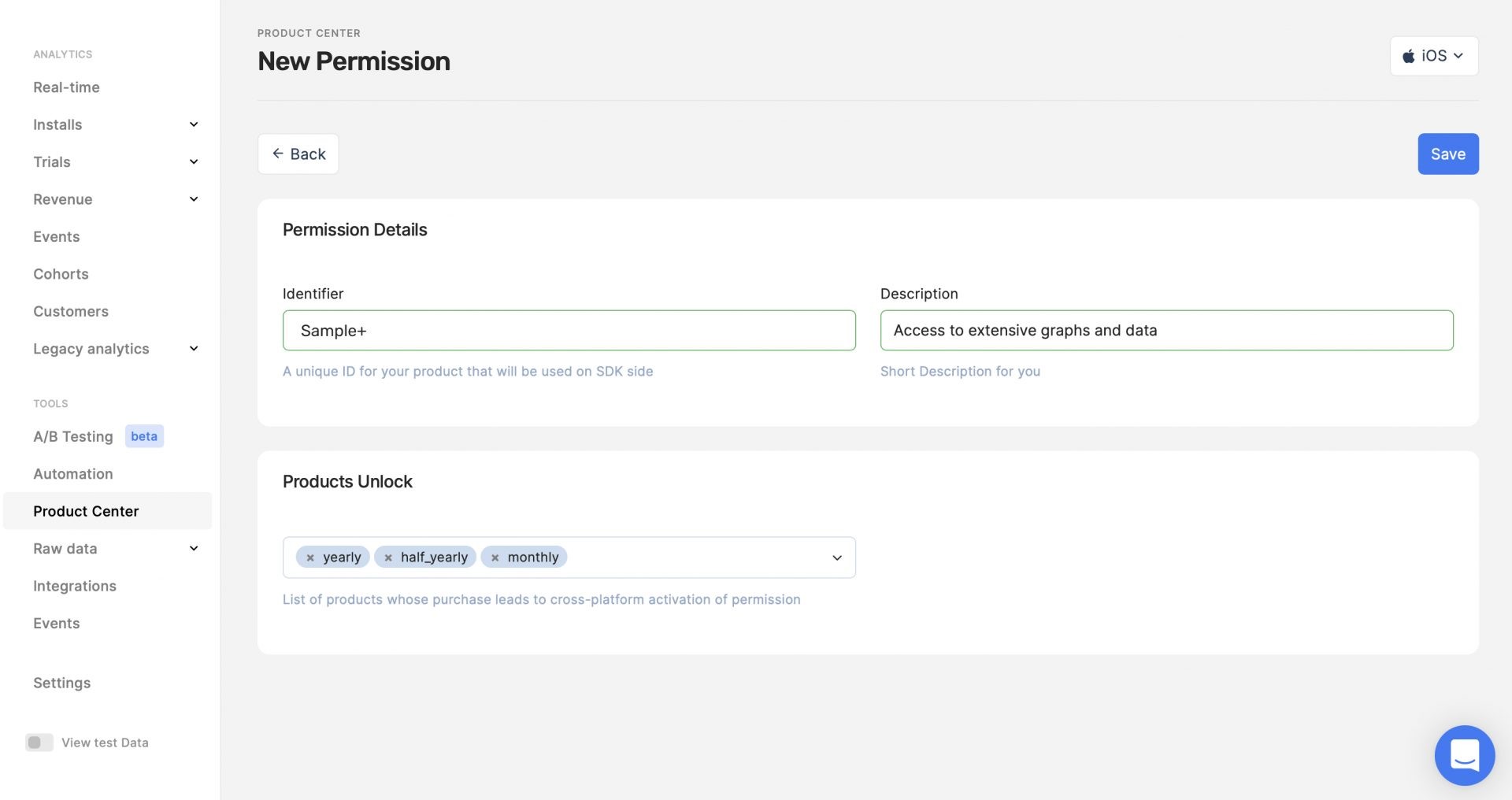Open A/B Testing from the sidebar
Viewport: 1512px width, 800px height.
(x=72, y=436)
